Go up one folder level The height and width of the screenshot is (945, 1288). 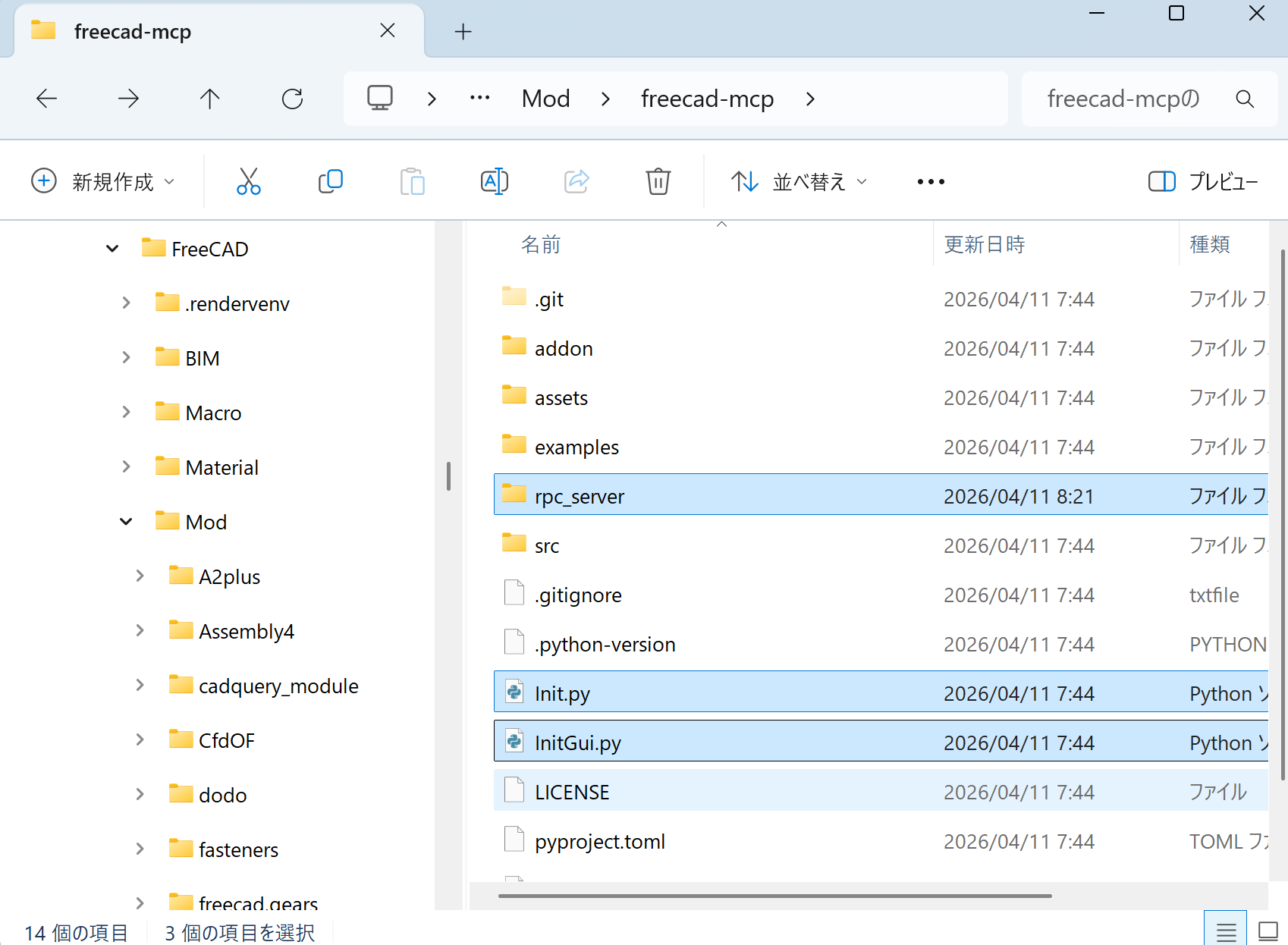click(210, 99)
